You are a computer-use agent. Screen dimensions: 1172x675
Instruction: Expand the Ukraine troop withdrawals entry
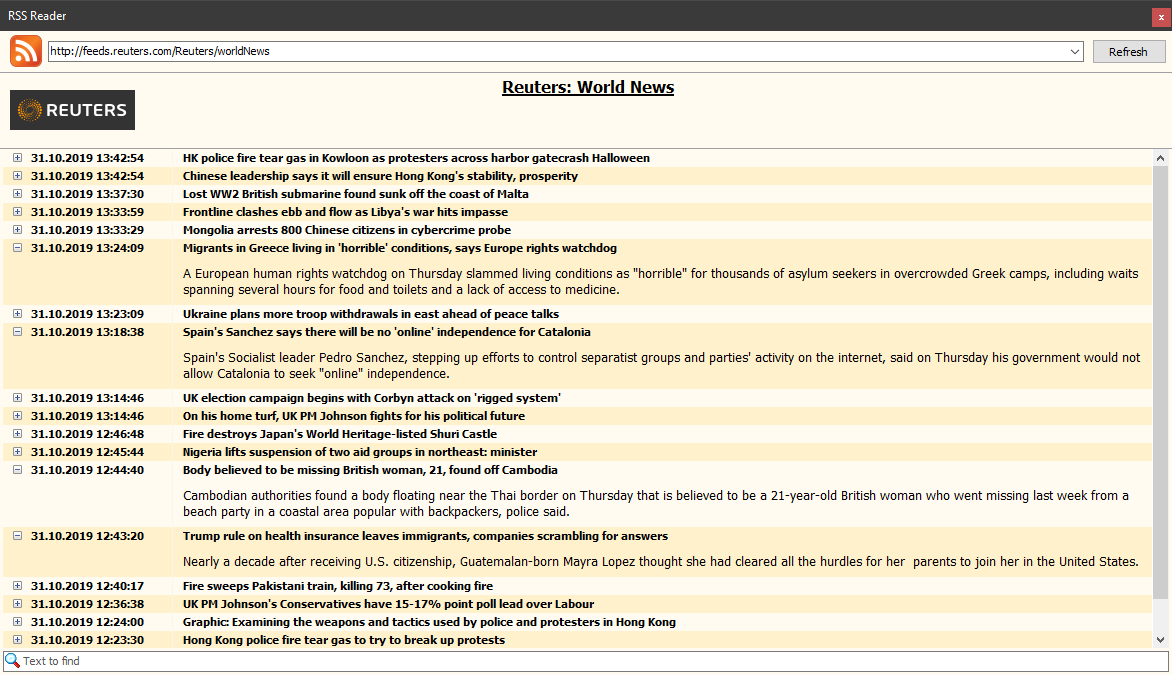click(x=17, y=314)
